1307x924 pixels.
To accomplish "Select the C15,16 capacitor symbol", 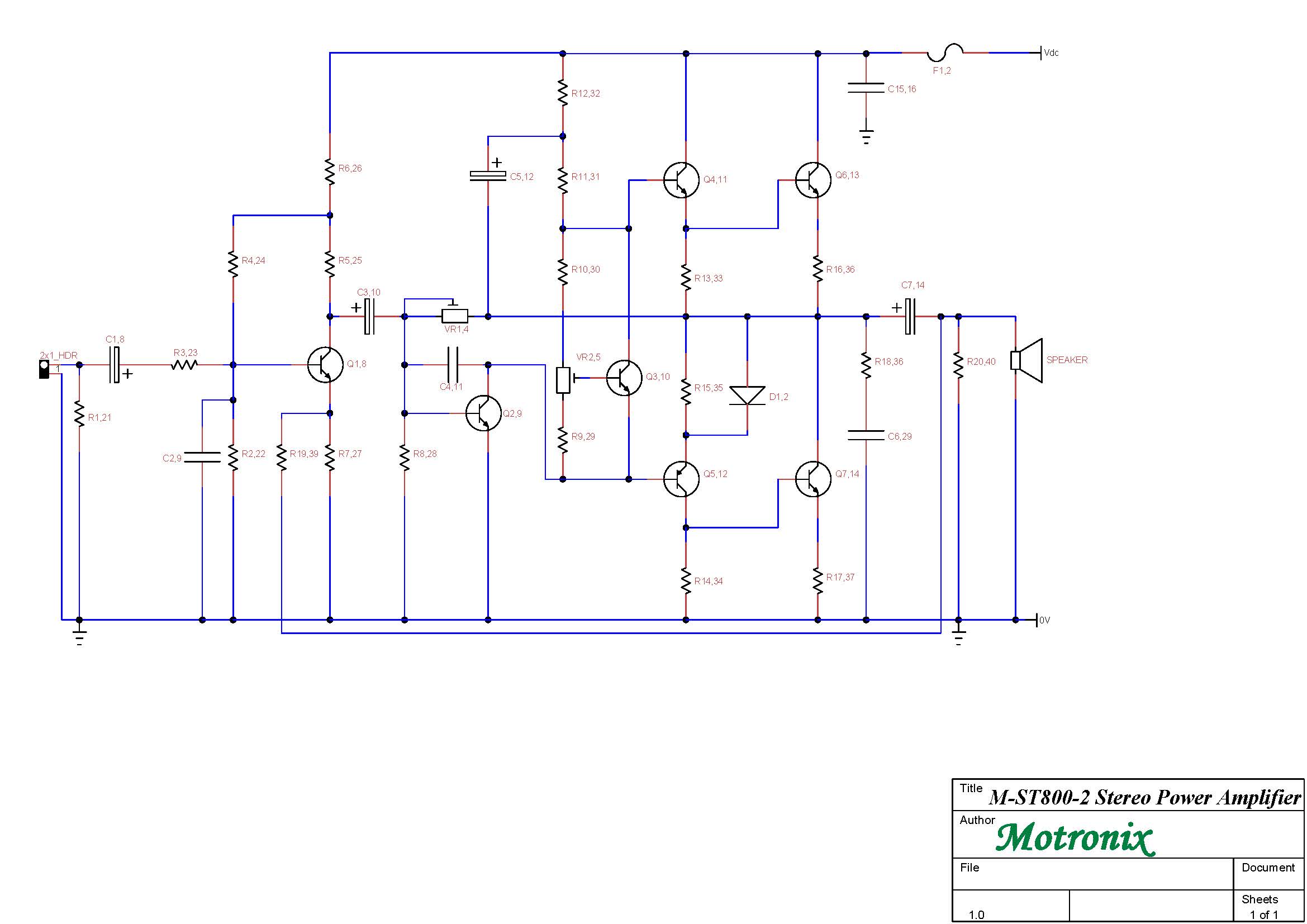I will [x=866, y=88].
